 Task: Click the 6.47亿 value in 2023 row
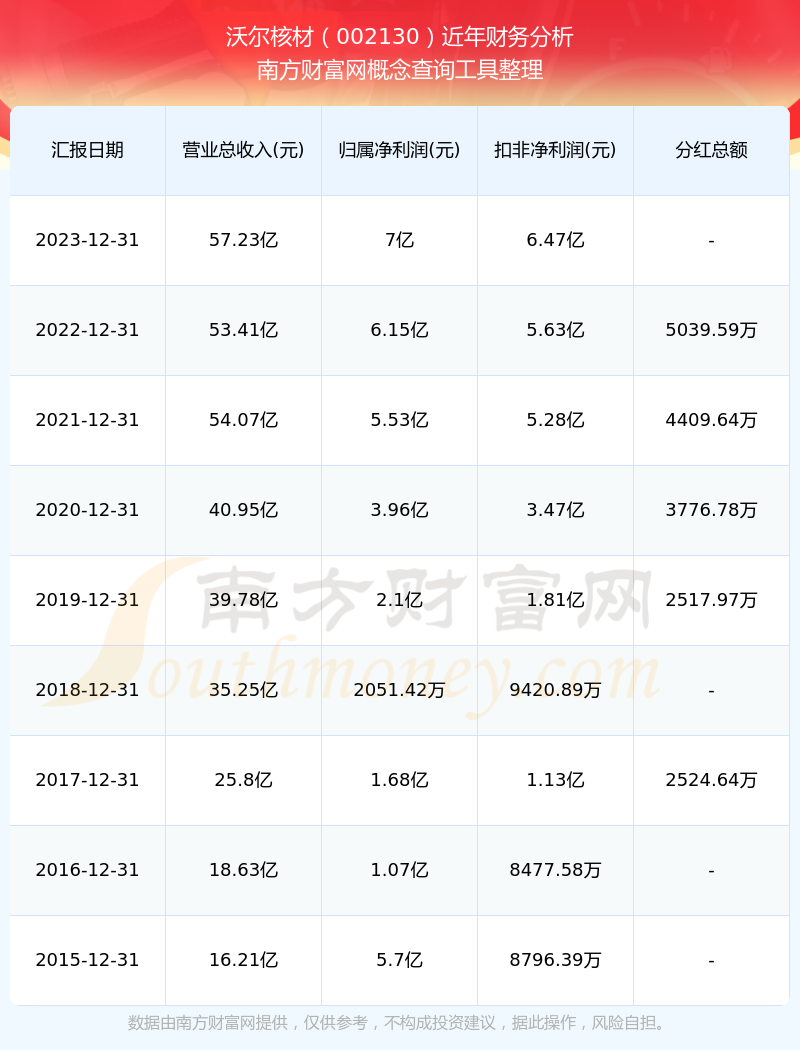click(x=556, y=240)
